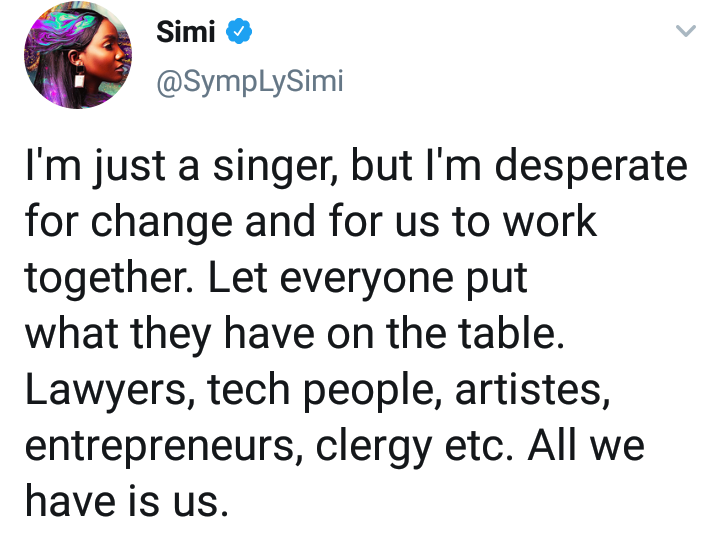The height and width of the screenshot is (539, 720).
Task: Click the words "All we" in the tweet
Action: click(586, 446)
